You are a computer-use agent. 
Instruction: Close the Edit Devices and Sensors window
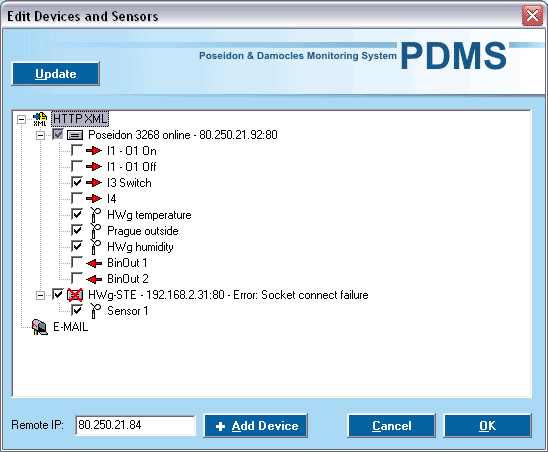pos(532,16)
